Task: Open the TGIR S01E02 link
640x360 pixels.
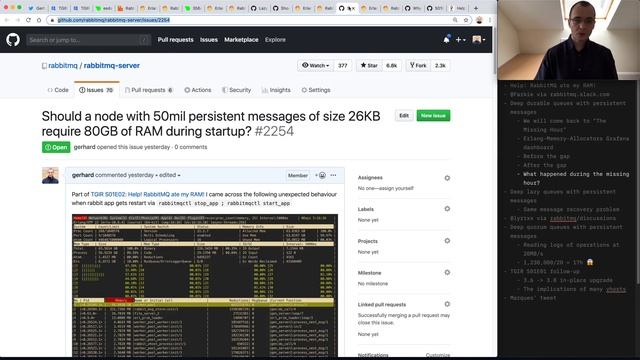Action: coord(147,194)
